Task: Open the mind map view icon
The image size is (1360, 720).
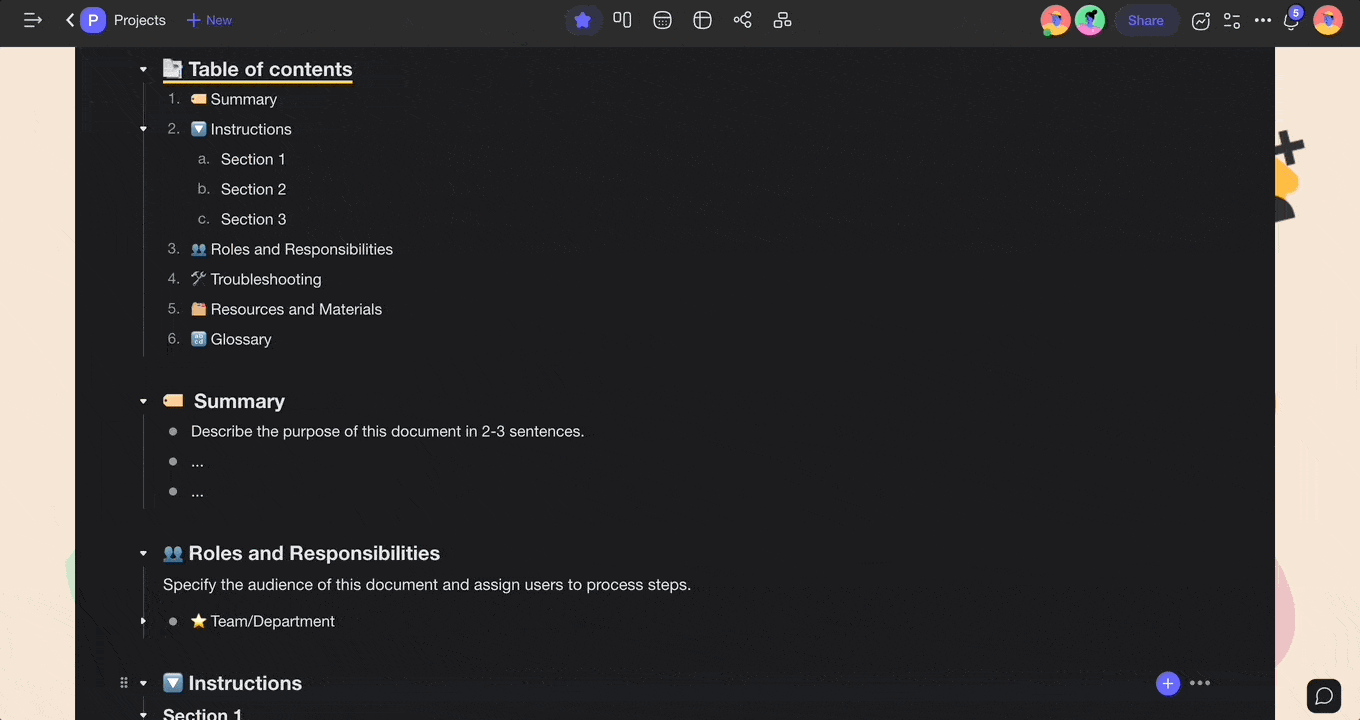Action: coord(742,20)
